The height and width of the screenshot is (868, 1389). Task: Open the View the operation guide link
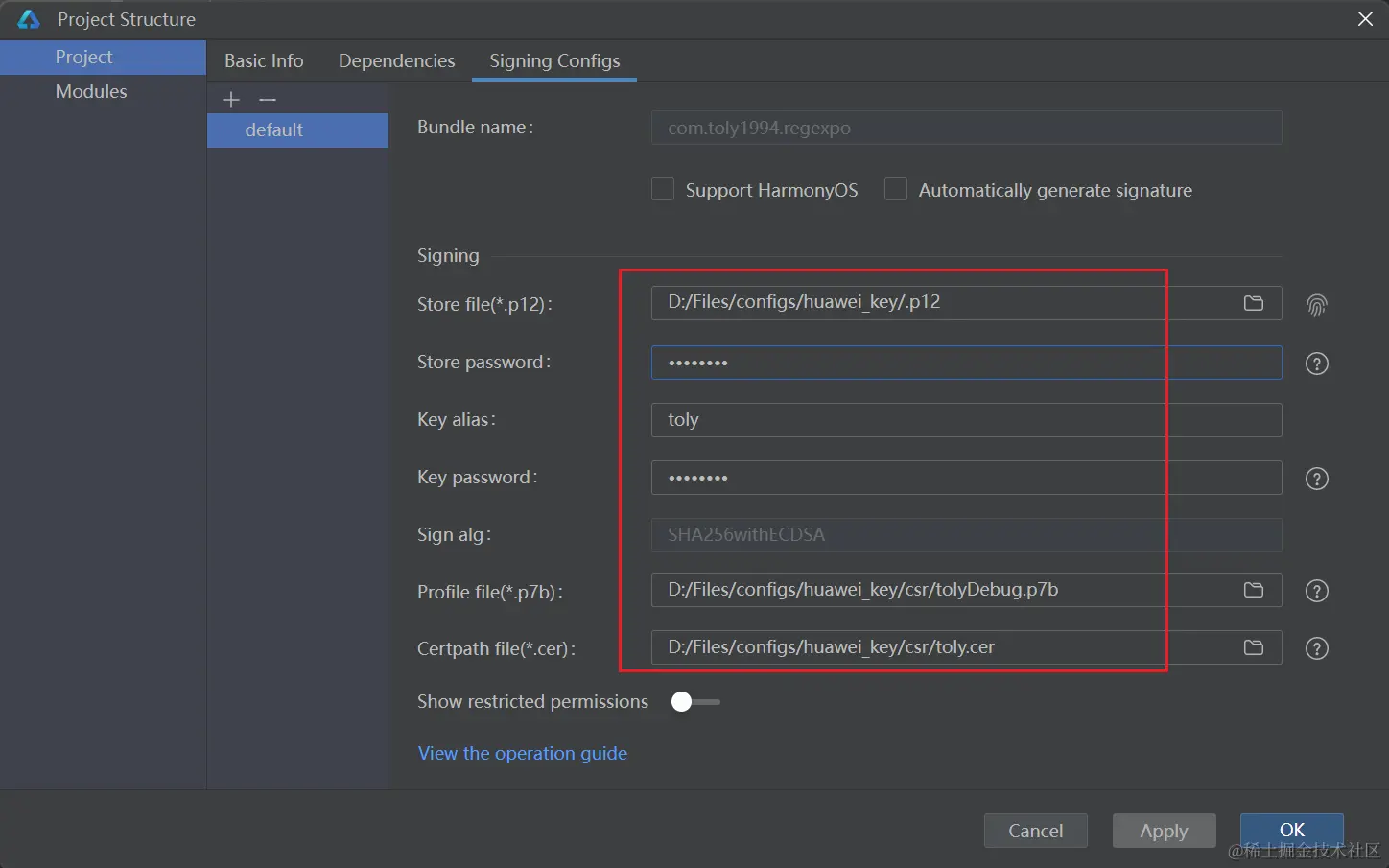522,753
